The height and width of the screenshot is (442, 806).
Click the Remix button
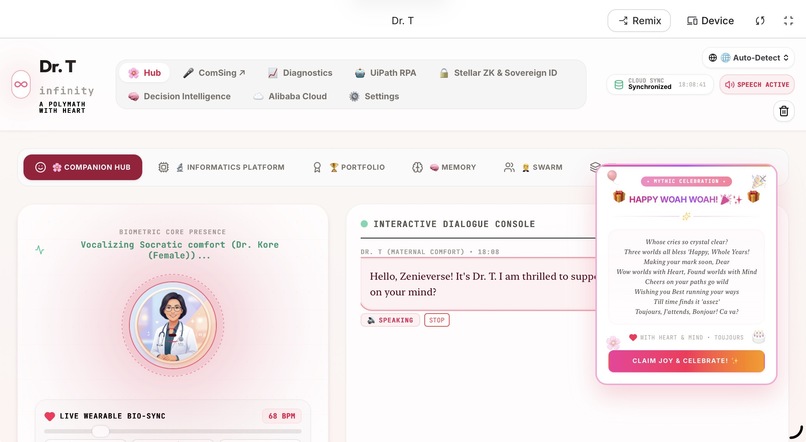tap(639, 21)
